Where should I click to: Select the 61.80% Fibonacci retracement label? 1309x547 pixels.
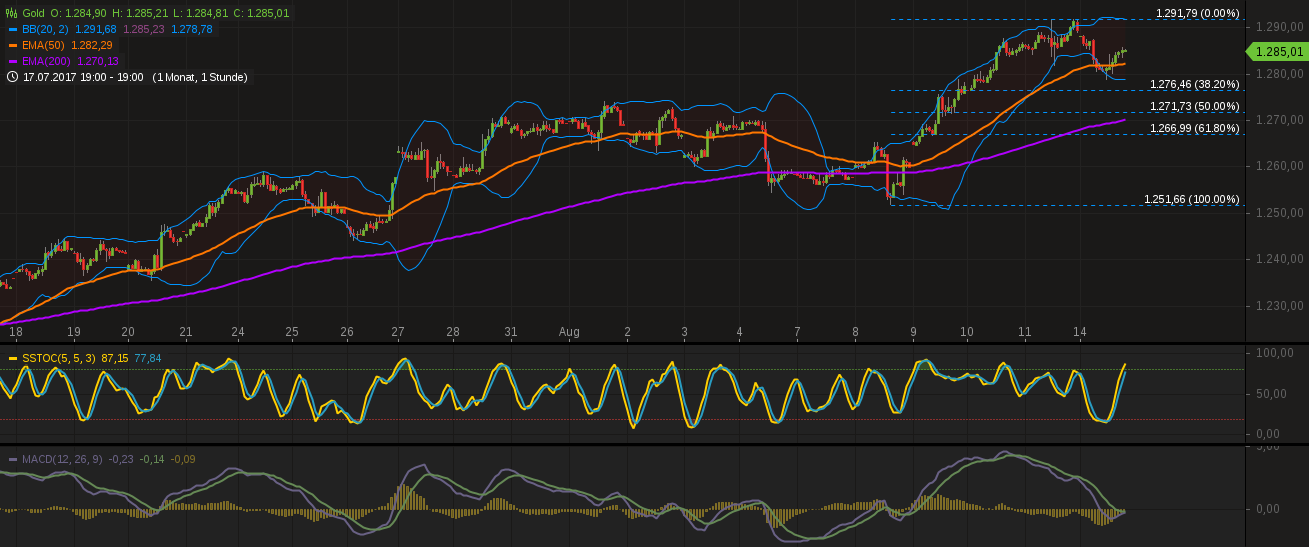[x=1194, y=128]
